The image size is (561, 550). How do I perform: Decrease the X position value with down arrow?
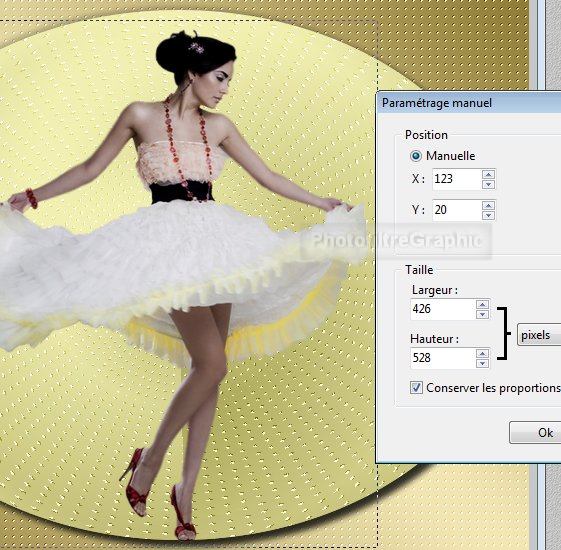(488, 184)
